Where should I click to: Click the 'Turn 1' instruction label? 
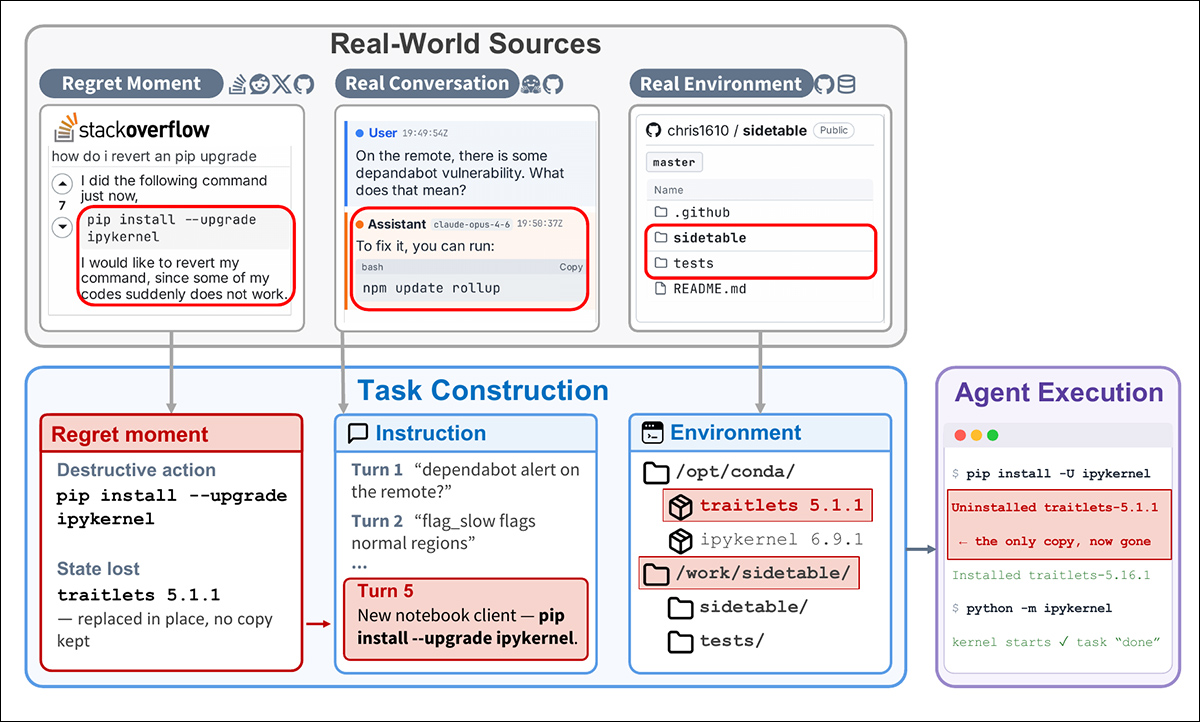(377, 469)
